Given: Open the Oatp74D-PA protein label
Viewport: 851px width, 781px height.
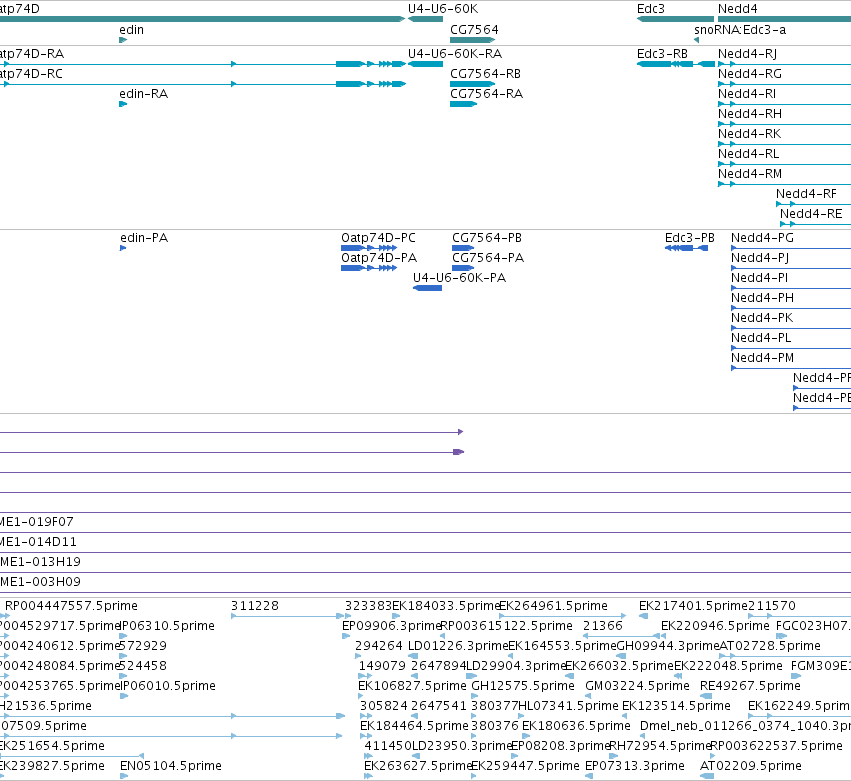Looking at the screenshot, I should point(379,258).
